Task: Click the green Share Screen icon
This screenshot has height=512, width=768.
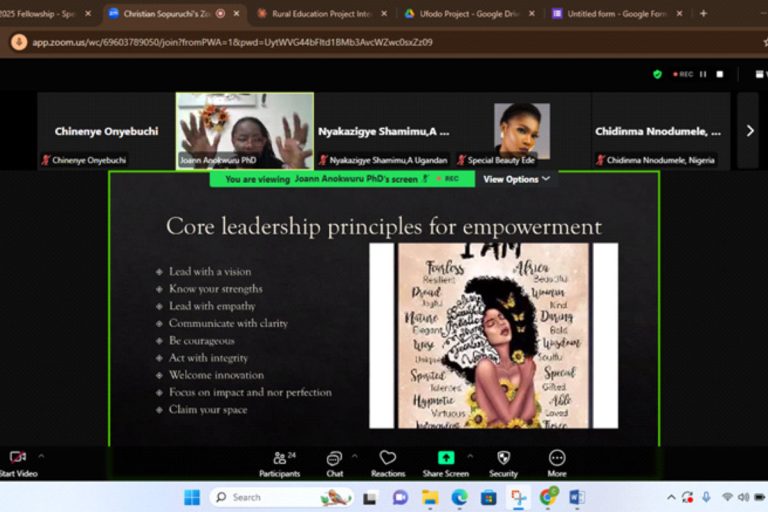Action: [445, 458]
